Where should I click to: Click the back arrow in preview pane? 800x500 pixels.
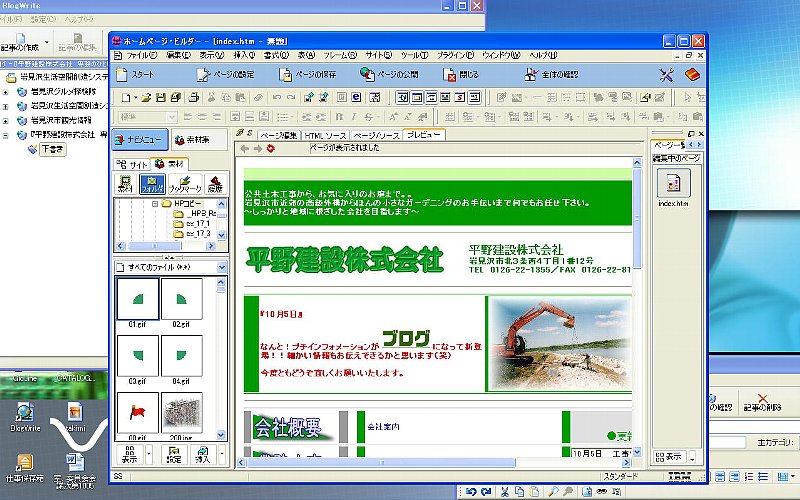[x=244, y=148]
